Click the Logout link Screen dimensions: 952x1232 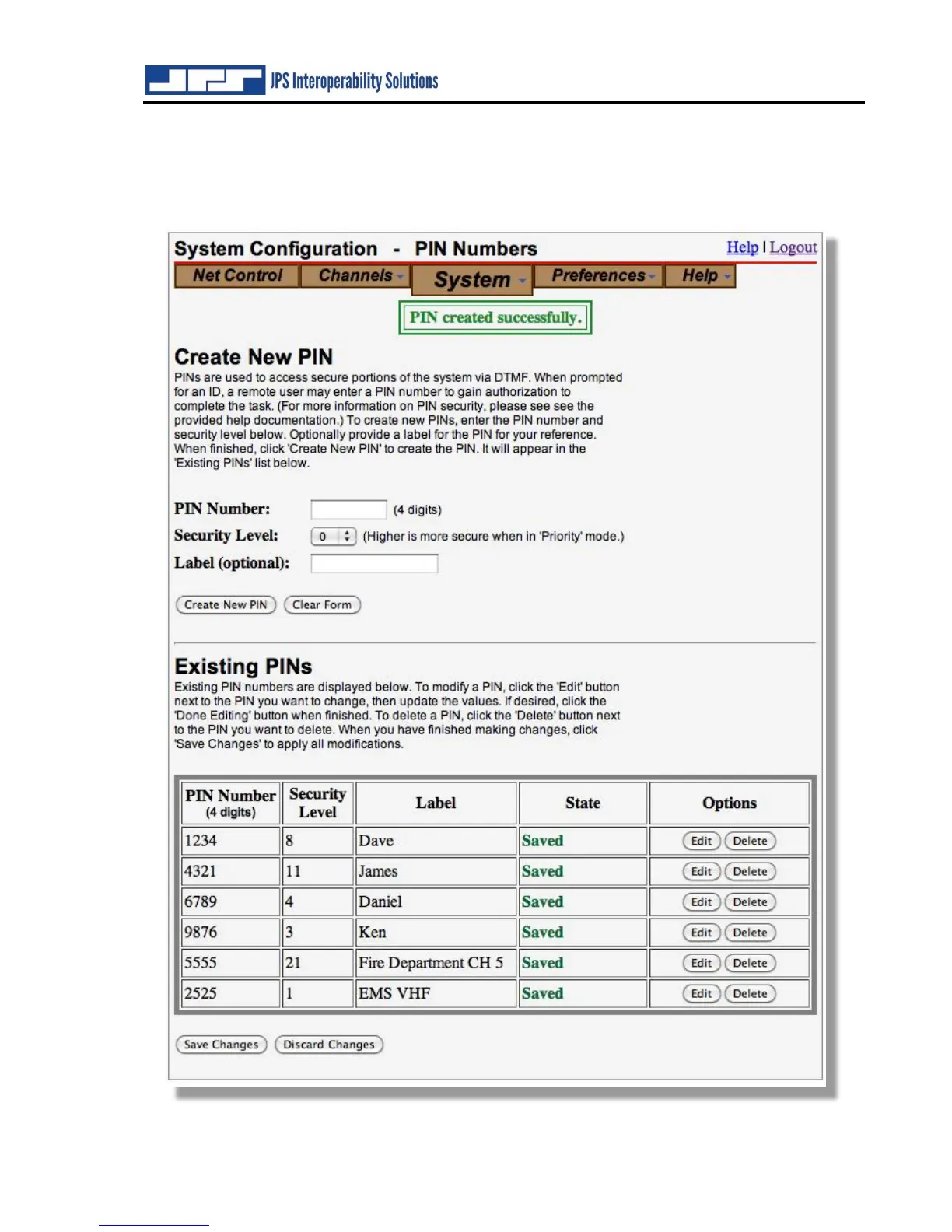793,247
